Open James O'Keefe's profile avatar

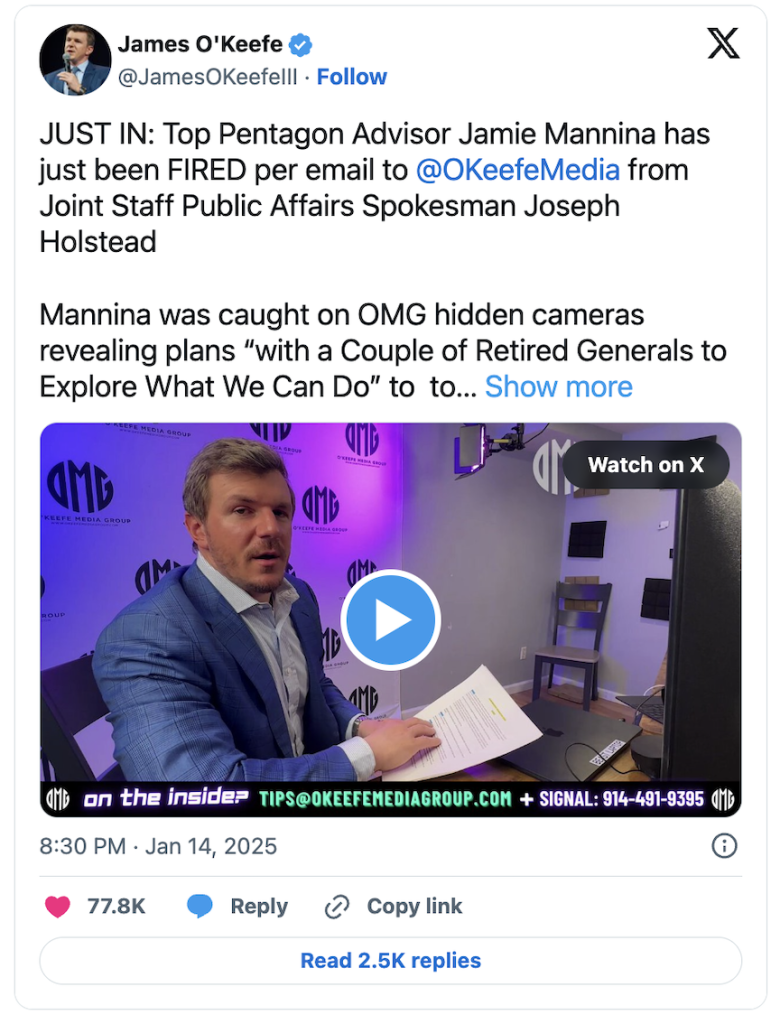(x=75, y=60)
